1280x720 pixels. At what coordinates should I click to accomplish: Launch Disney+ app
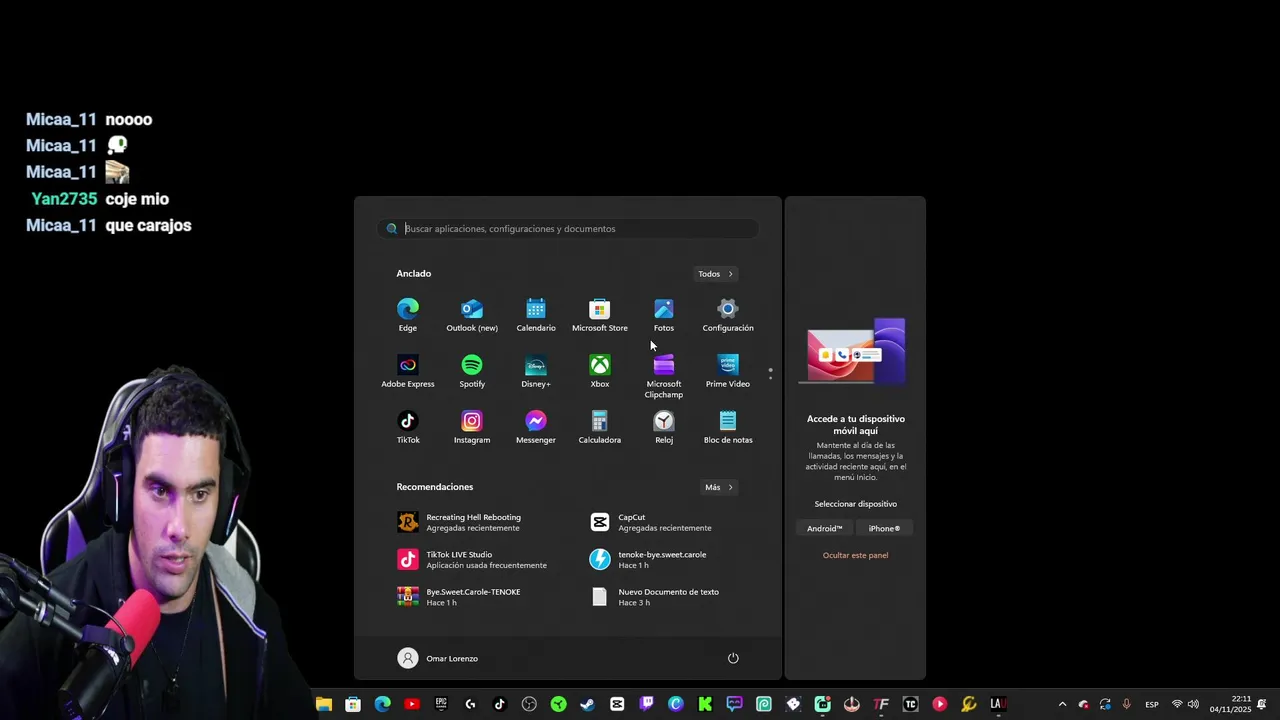(536, 371)
